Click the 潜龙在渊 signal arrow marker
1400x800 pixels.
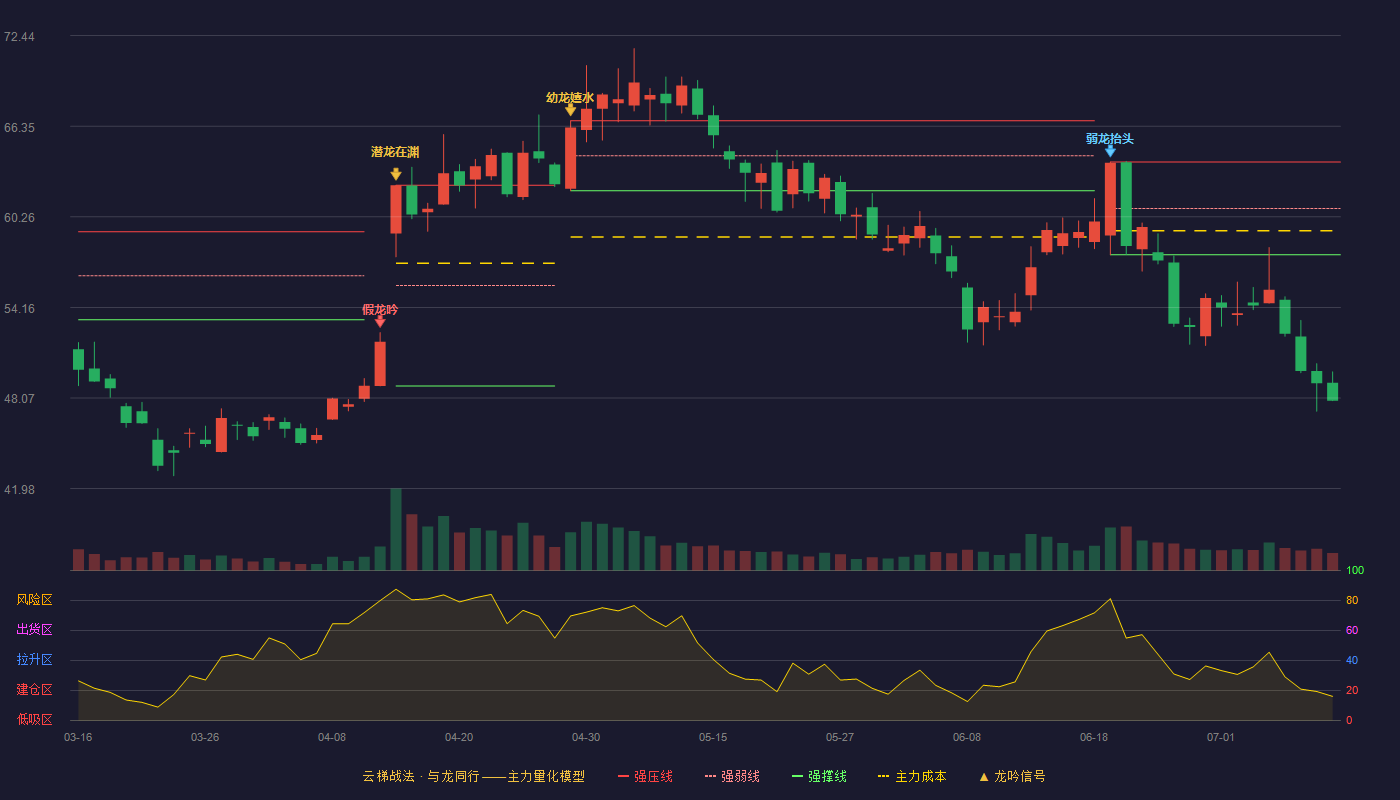pyautogui.click(x=396, y=174)
